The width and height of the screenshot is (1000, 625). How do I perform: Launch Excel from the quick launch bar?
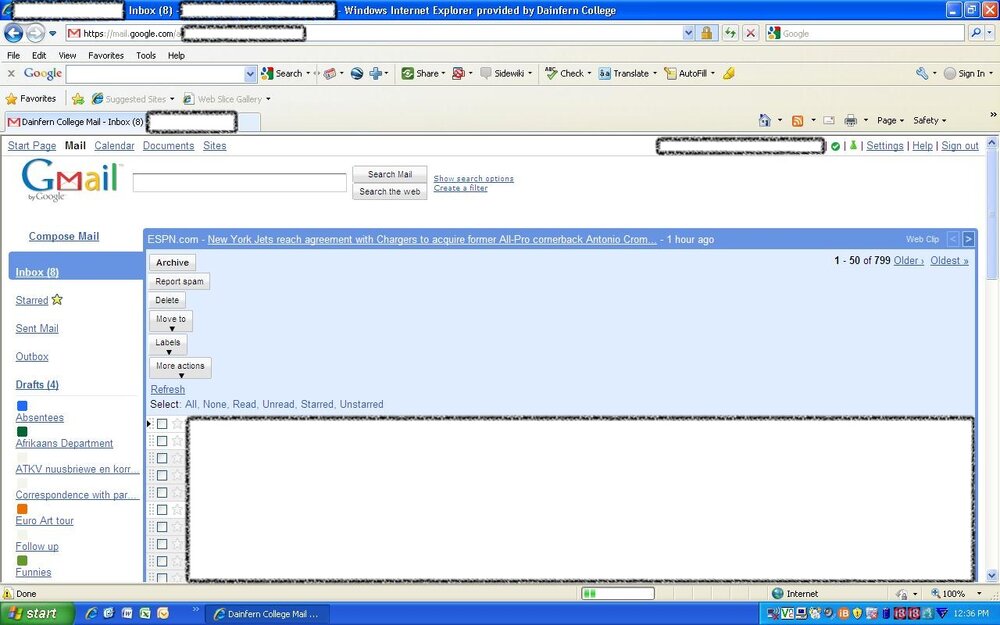145,614
